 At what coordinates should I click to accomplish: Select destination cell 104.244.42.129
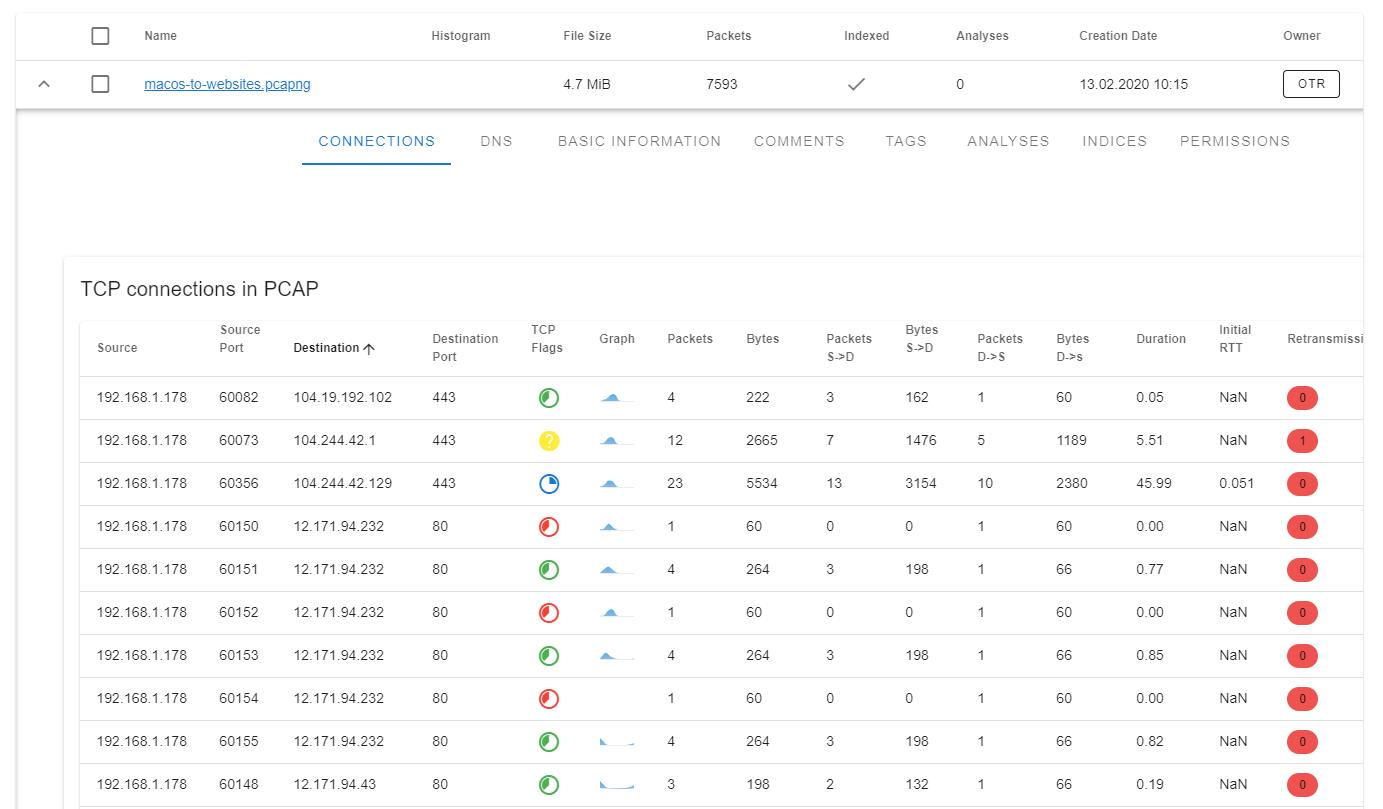click(x=343, y=484)
